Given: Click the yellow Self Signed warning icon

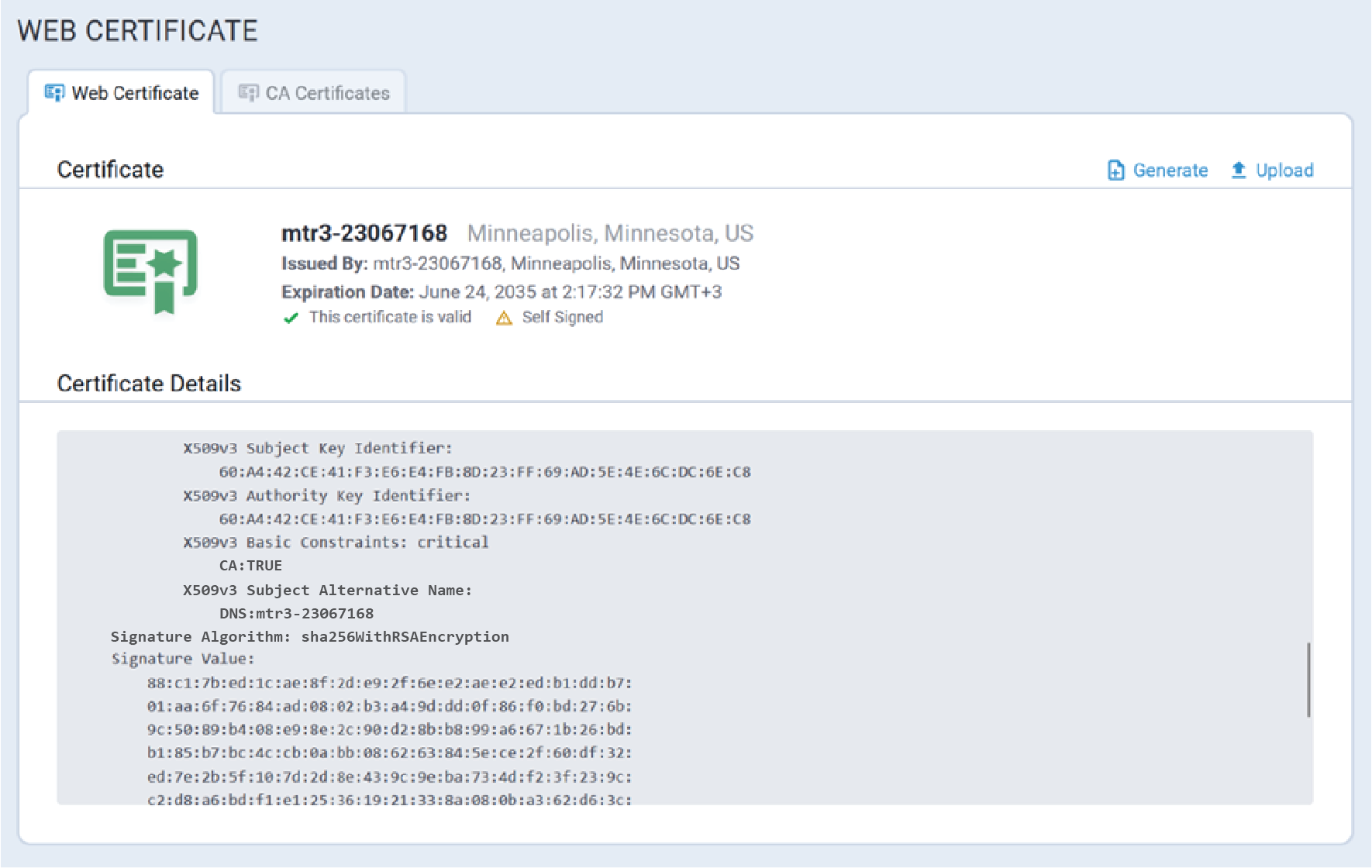Looking at the screenshot, I should point(504,318).
